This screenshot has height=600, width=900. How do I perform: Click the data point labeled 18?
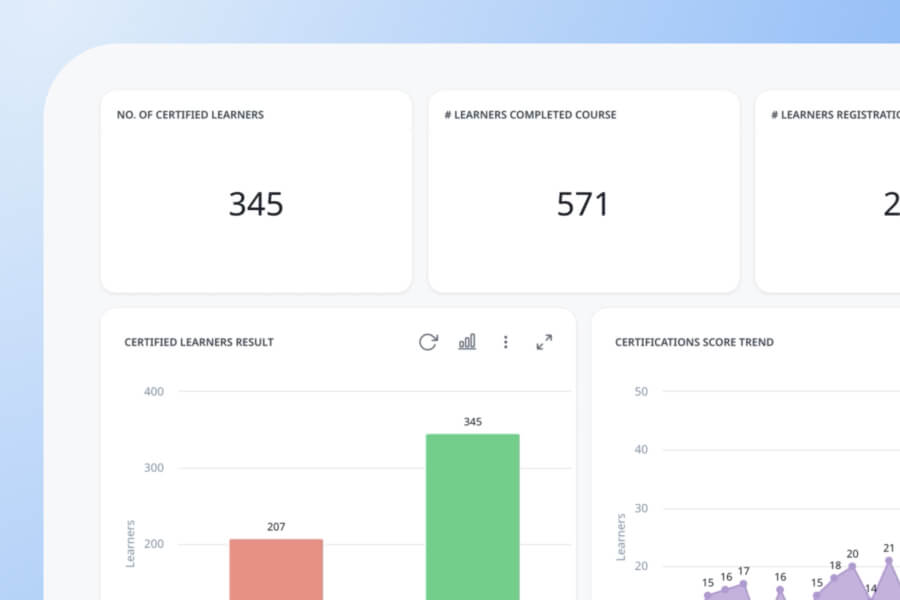tap(835, 578)
